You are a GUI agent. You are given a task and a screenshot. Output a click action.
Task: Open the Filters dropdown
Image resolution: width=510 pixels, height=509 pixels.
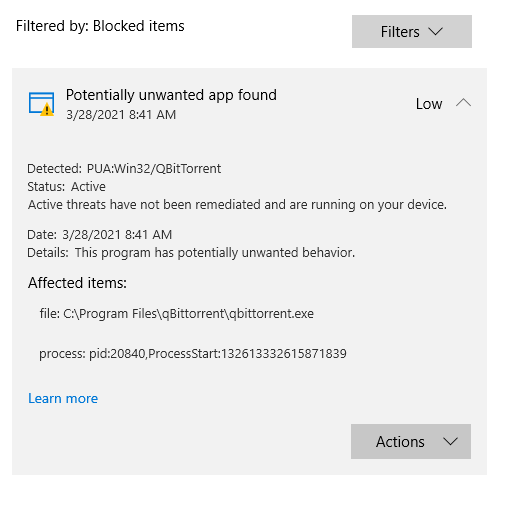412,32
